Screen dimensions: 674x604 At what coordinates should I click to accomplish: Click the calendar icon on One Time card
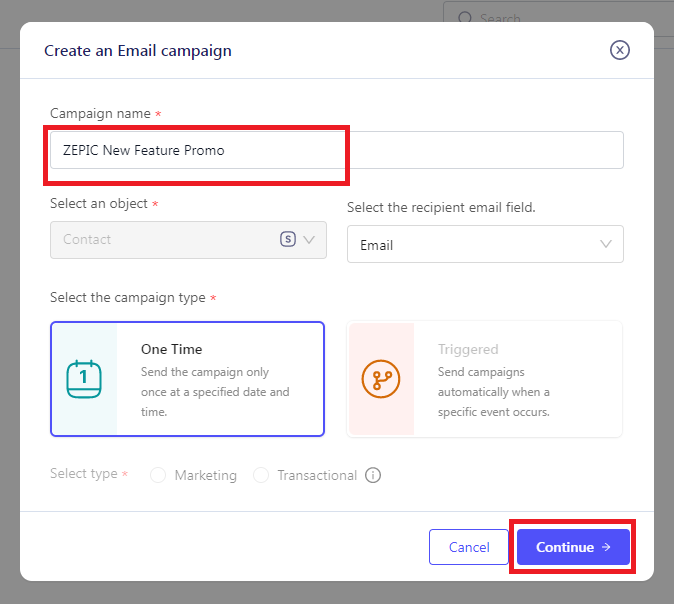point(84,379)
